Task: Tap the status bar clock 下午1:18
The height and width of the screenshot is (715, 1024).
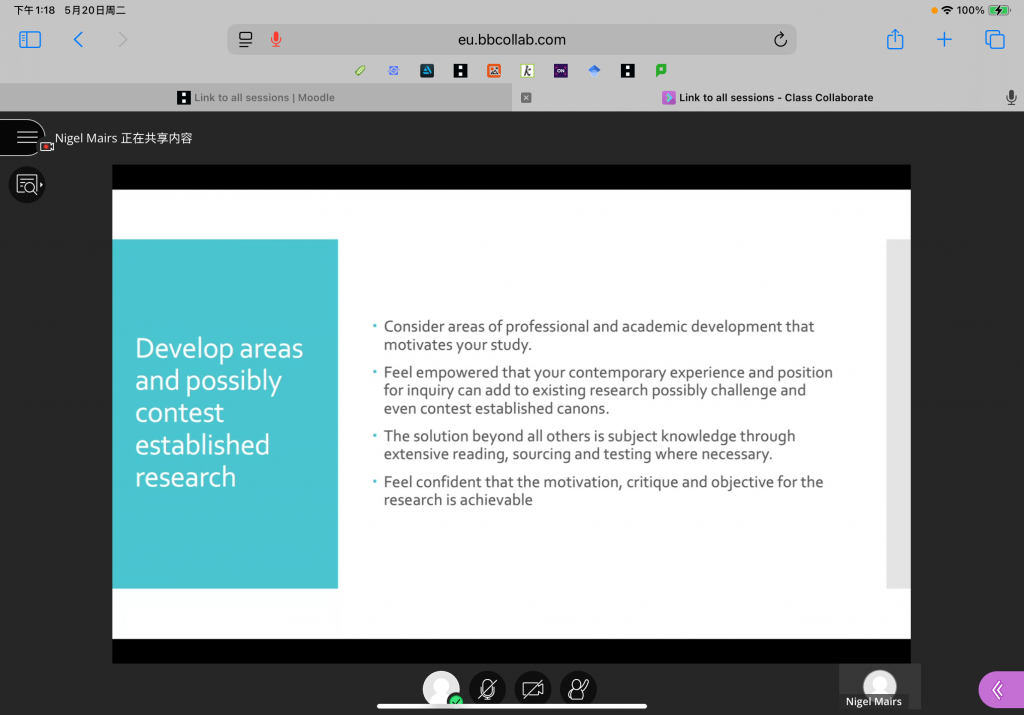Action: 35,10
